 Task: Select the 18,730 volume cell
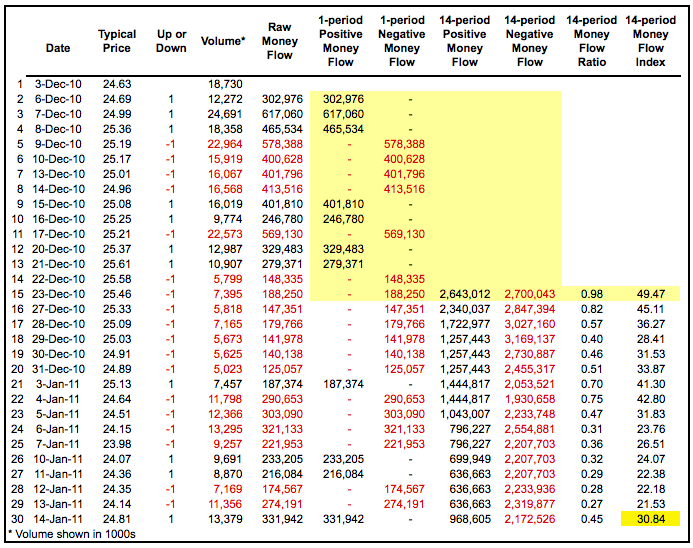[225, 84]
